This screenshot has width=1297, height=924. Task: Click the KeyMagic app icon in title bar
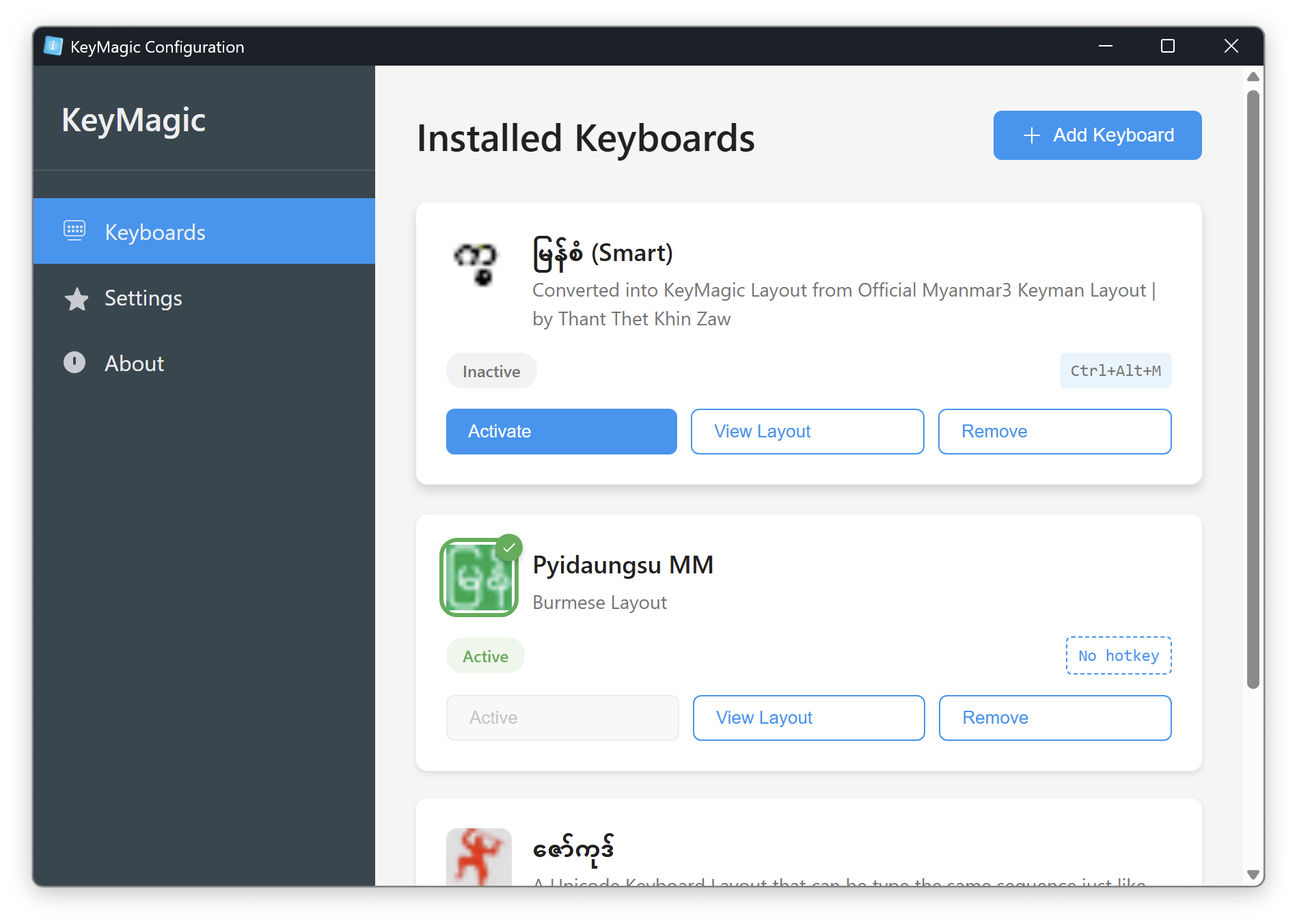coord(52,46)
